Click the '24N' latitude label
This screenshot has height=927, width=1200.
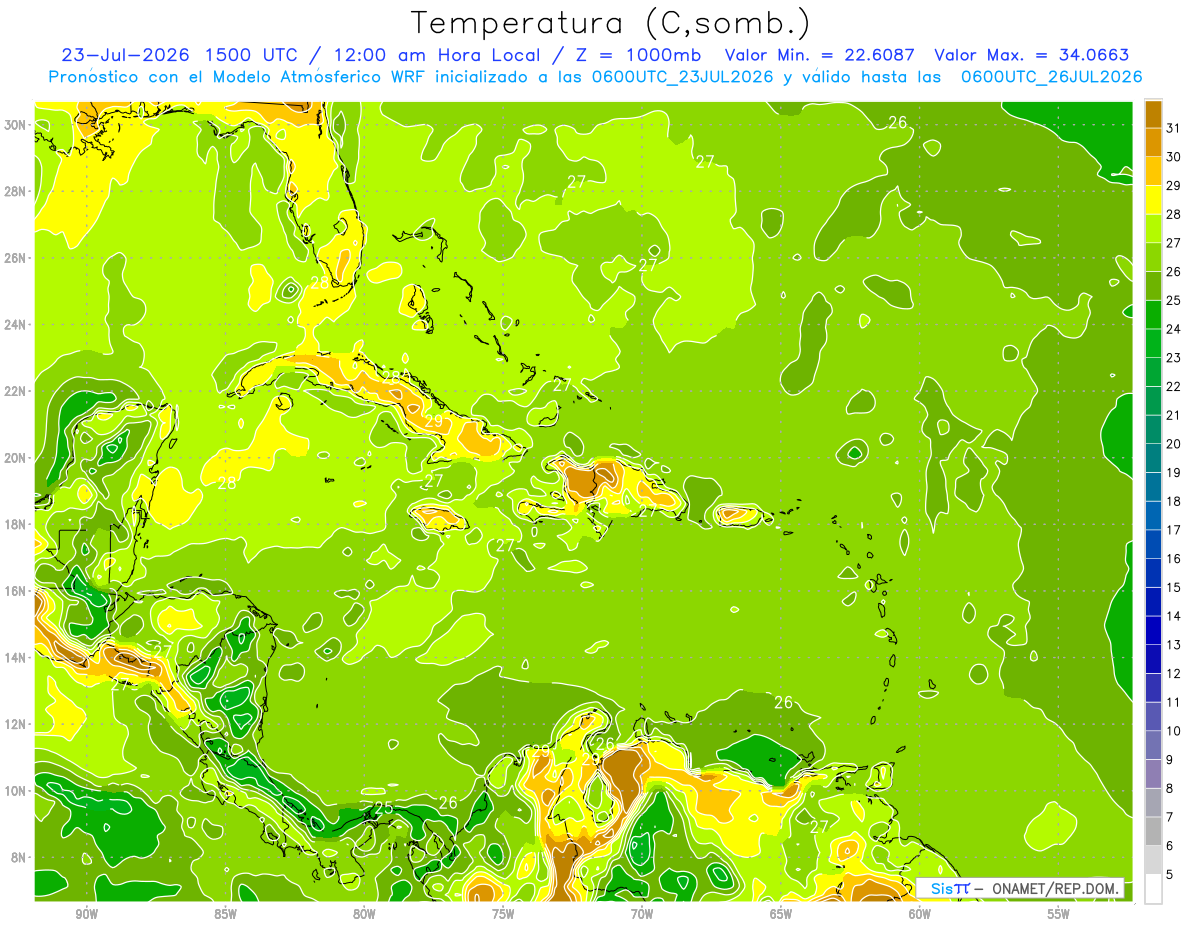17,324
